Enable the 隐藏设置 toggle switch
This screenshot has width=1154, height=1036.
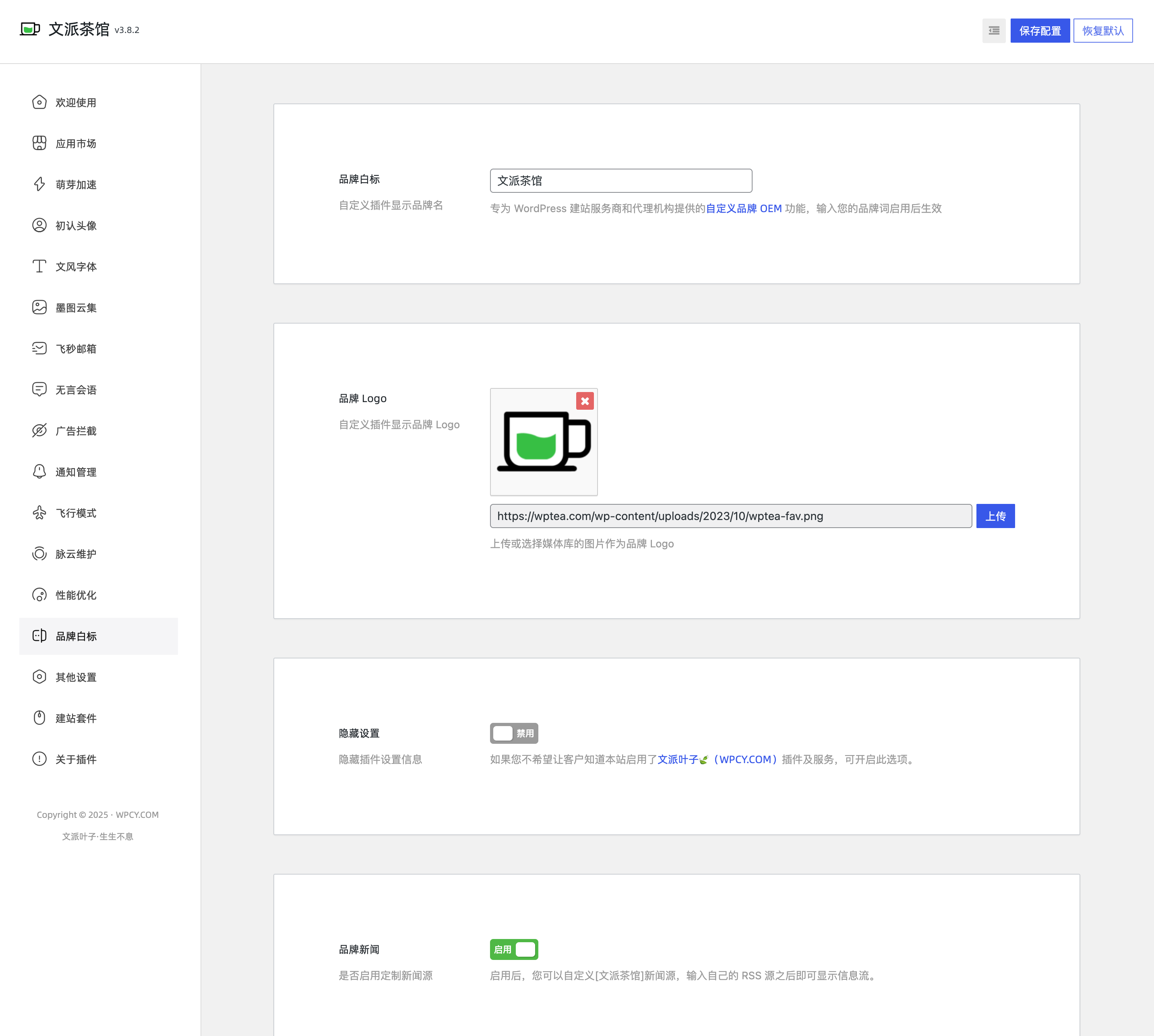[513, 733]
